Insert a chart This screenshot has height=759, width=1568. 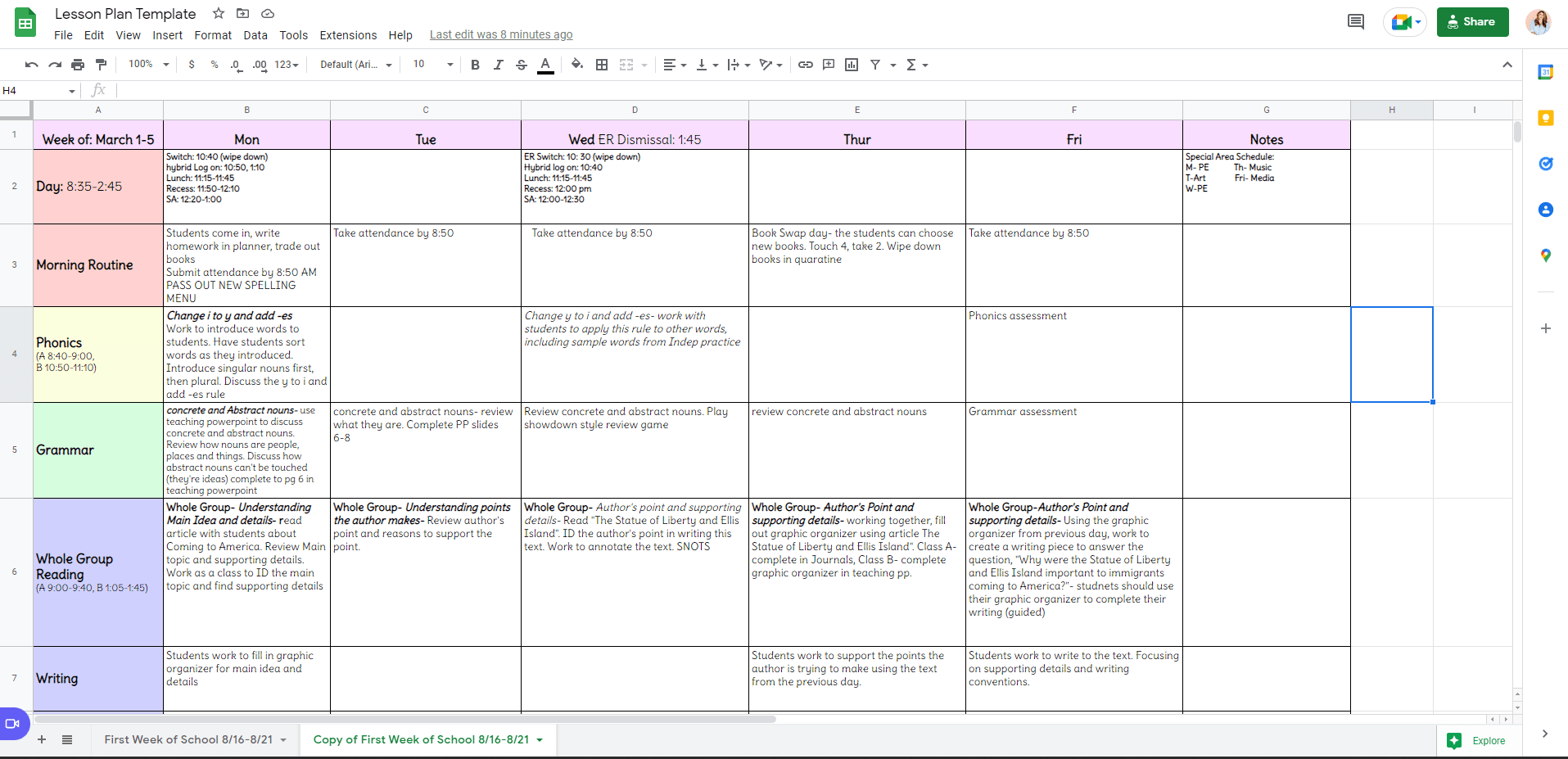[x=851, y=64]
